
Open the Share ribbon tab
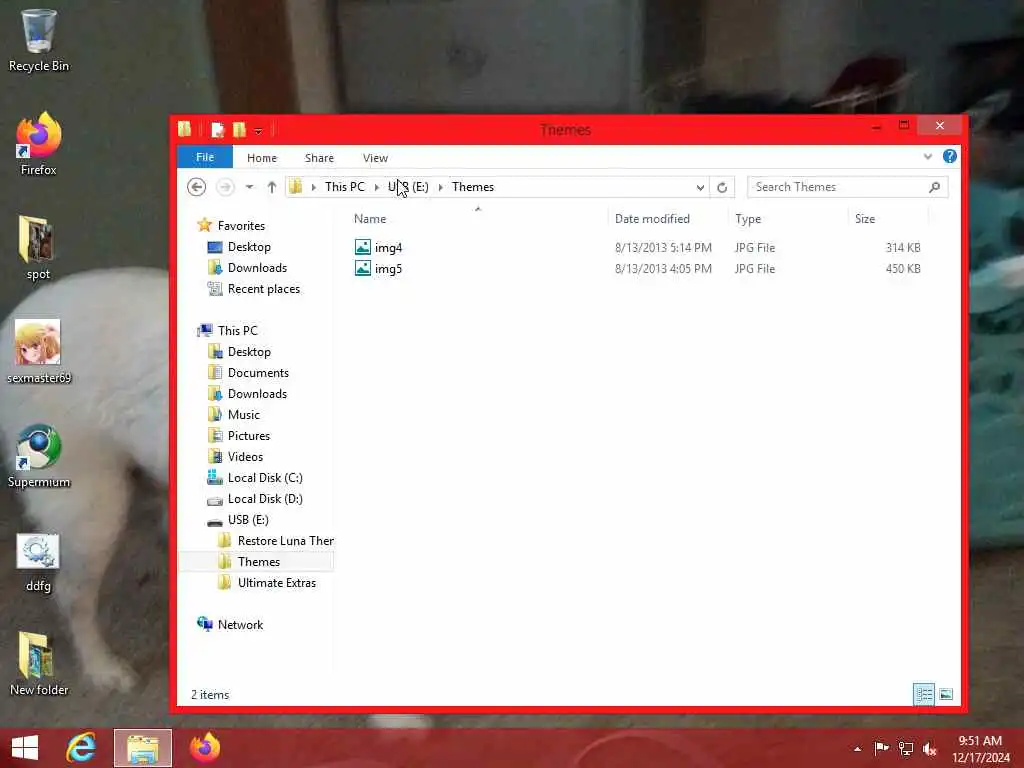(x=319, y=158)
